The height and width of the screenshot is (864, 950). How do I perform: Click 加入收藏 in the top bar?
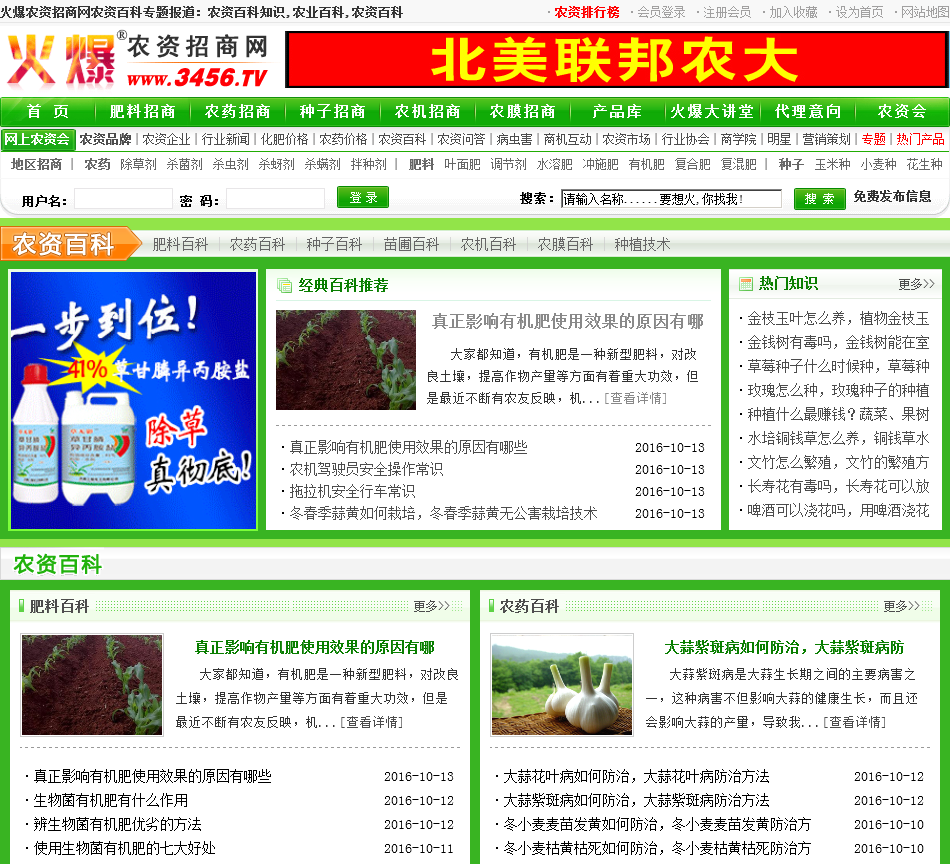793,12
